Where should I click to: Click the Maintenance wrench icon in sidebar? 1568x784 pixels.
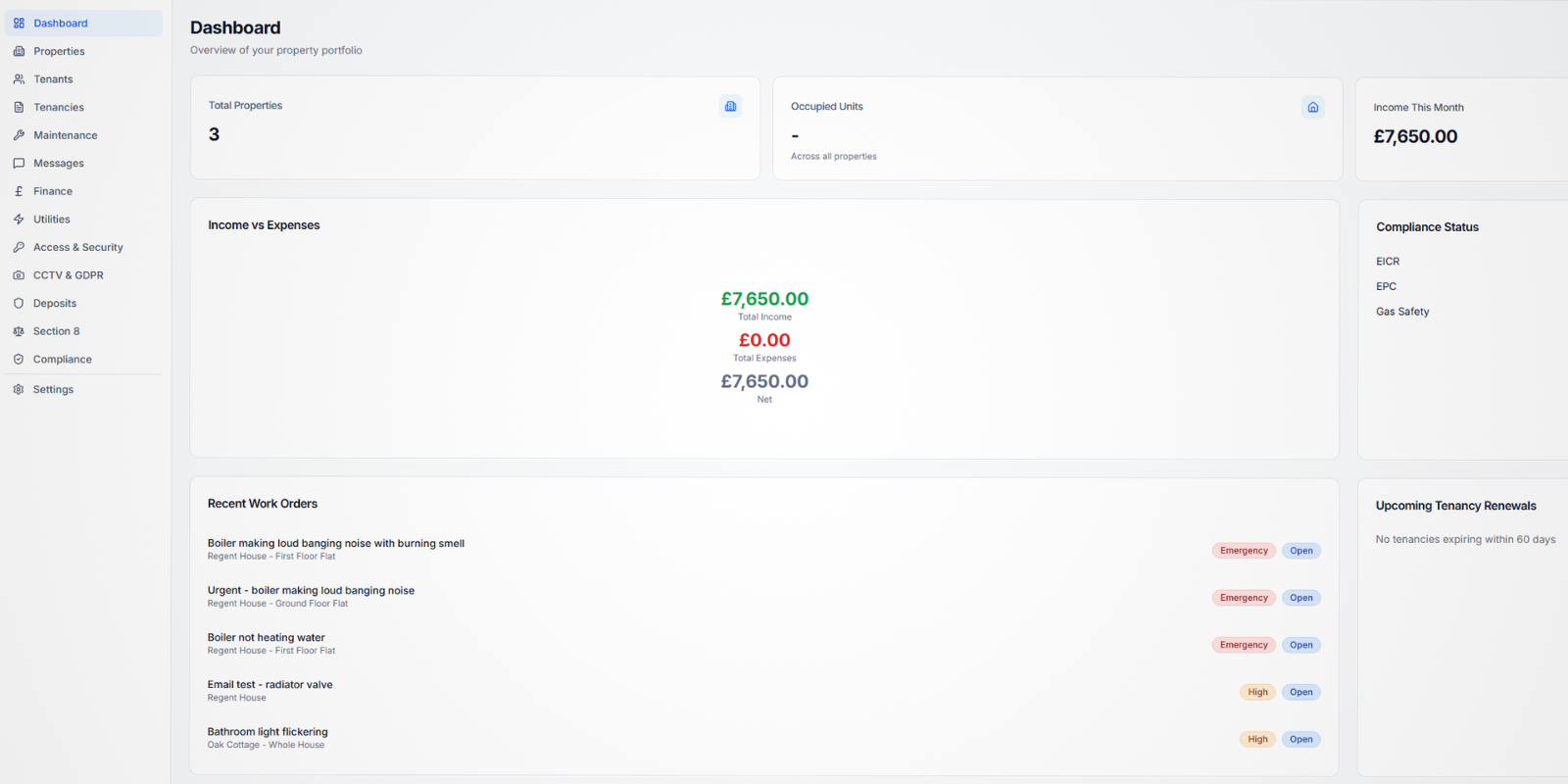point(19,135)
